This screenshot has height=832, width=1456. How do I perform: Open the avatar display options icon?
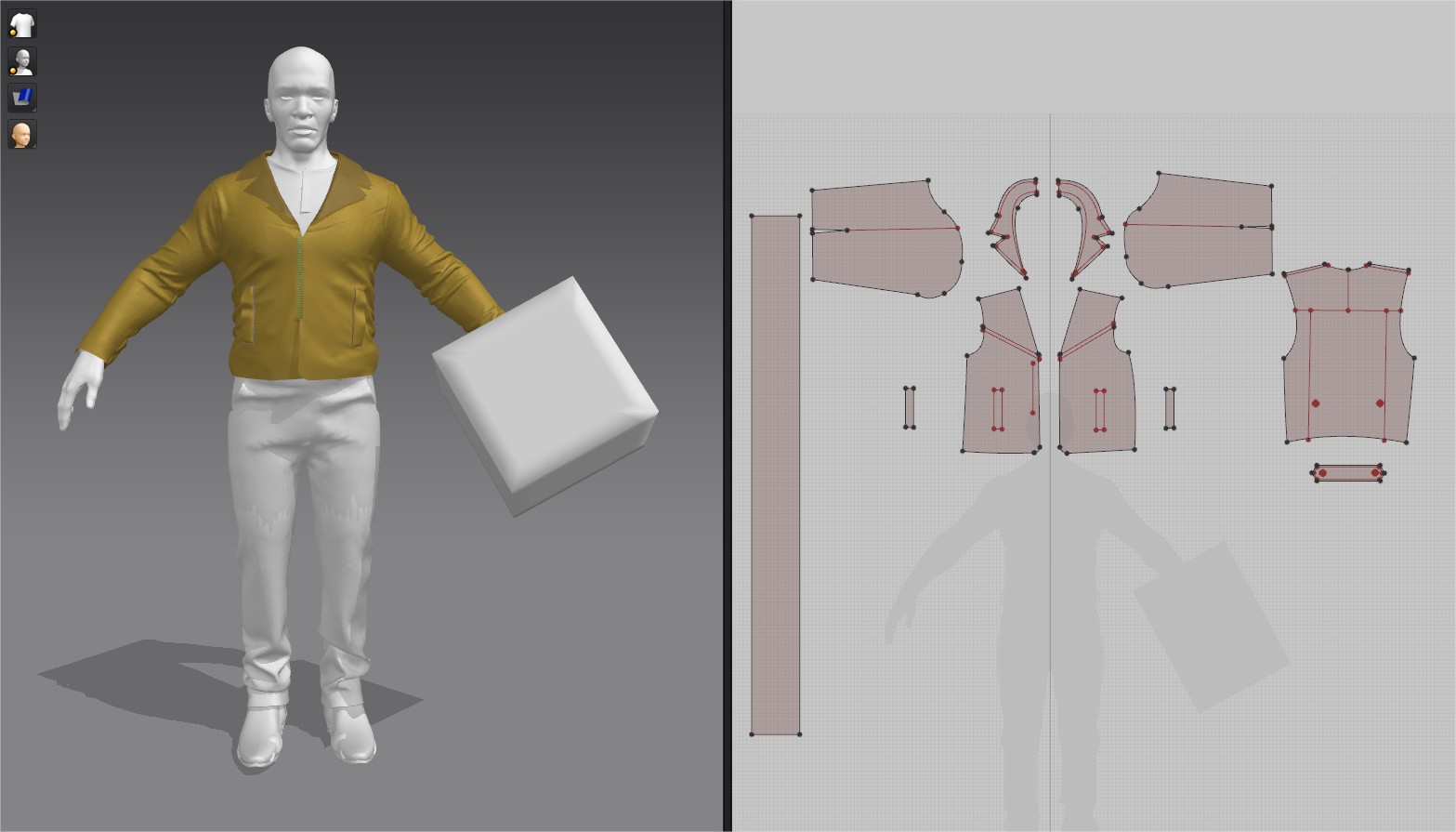pos(21,61)
